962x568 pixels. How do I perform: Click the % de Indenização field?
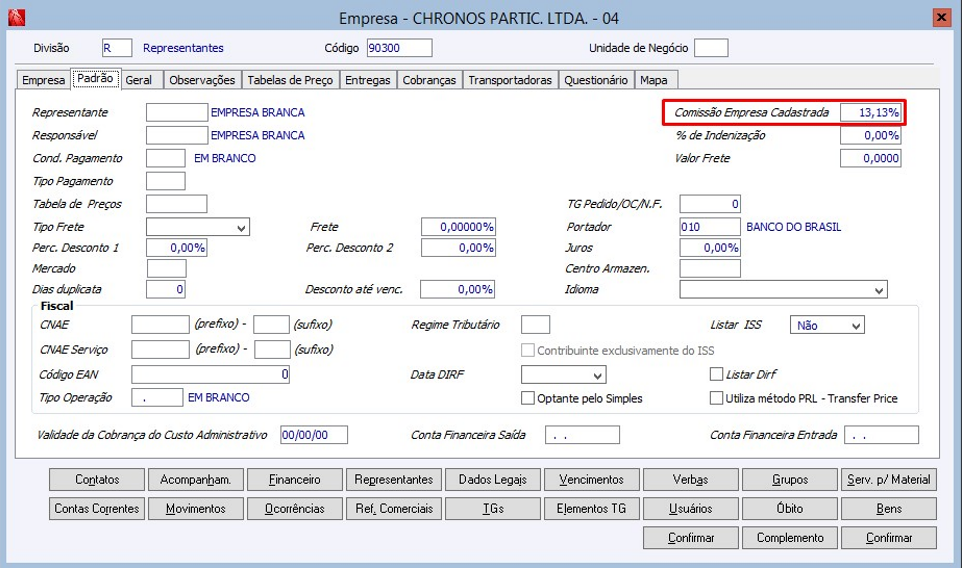[871, 135]
